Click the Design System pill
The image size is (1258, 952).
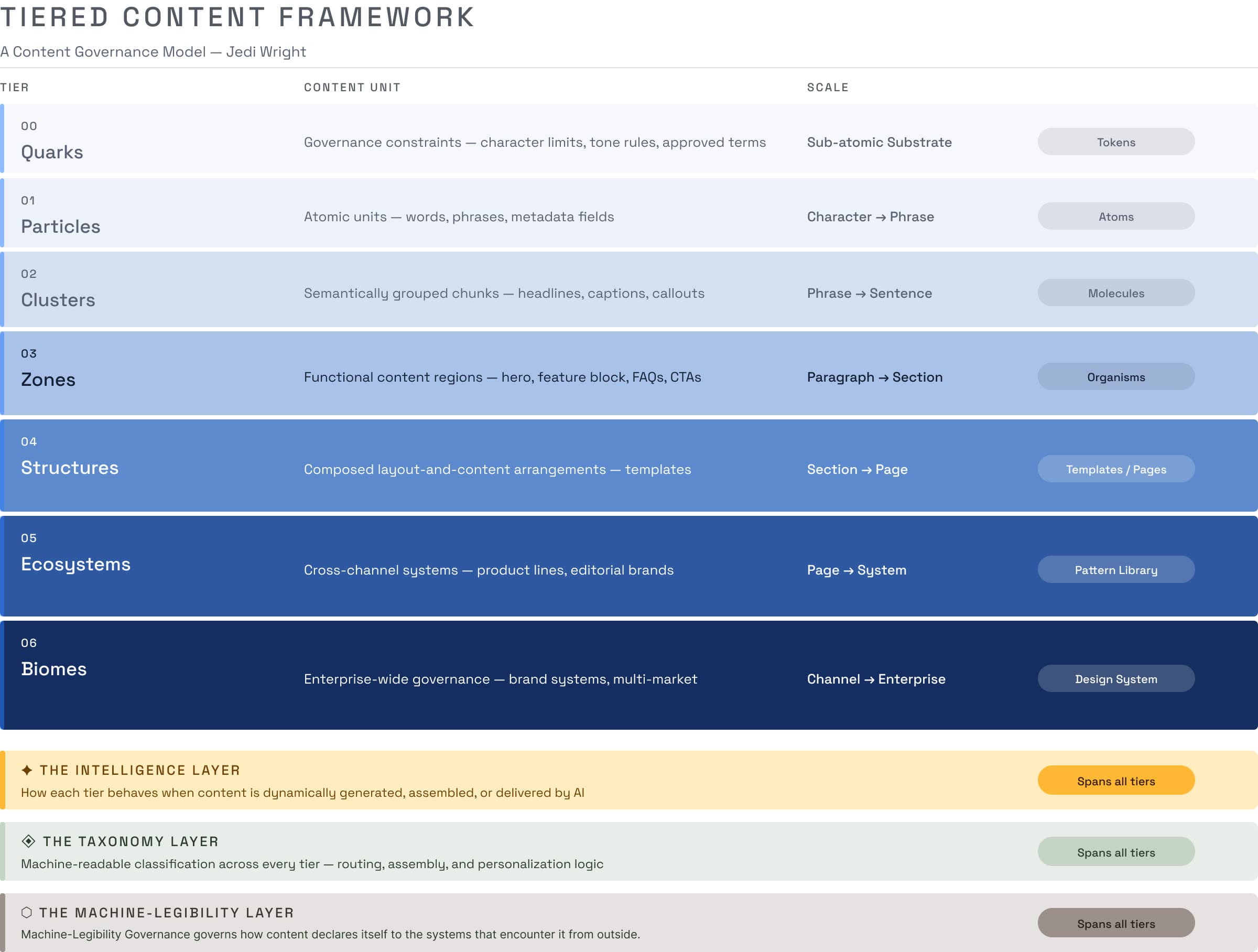click(1116, 678)
